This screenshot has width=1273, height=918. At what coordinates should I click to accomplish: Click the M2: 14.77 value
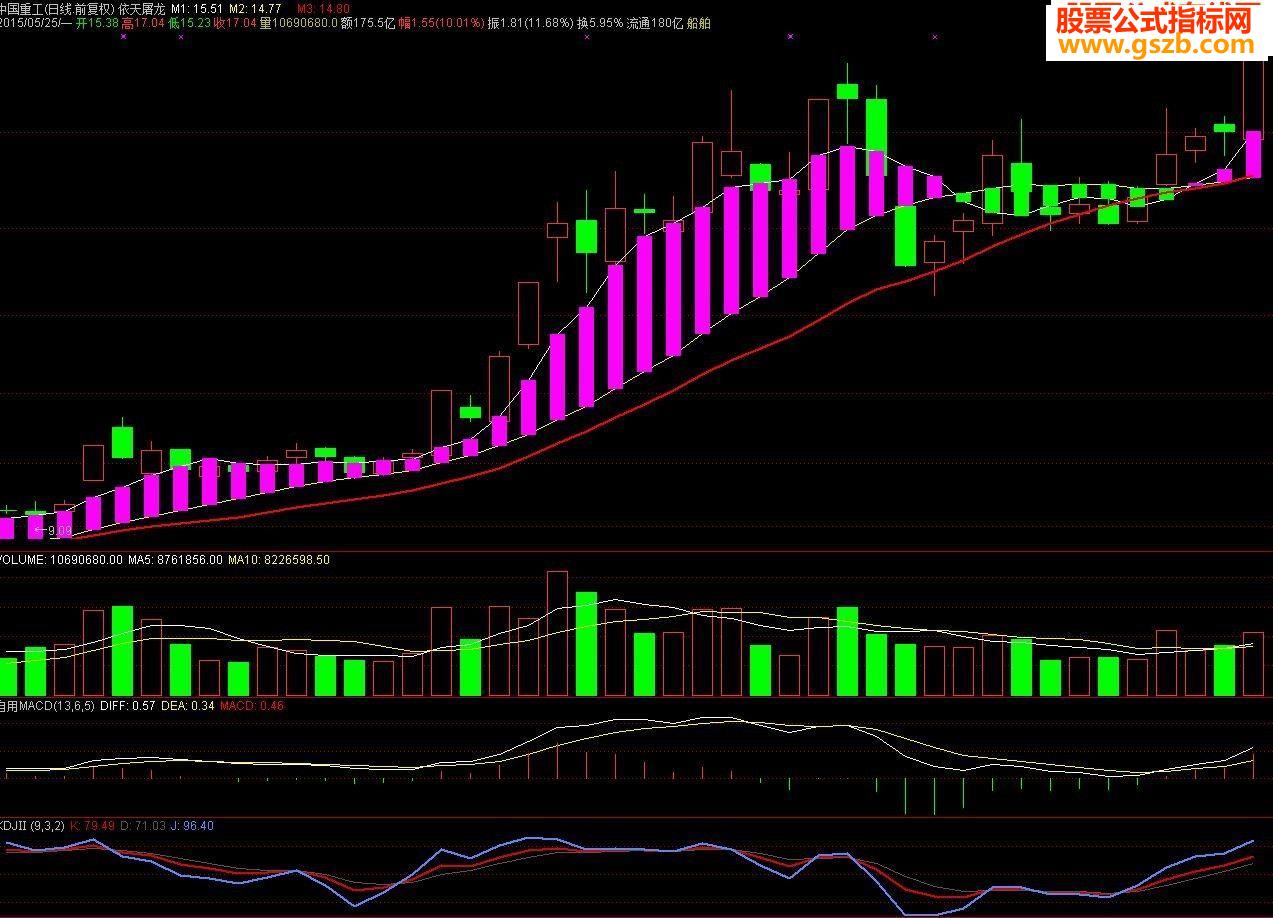tap(255, 8)
